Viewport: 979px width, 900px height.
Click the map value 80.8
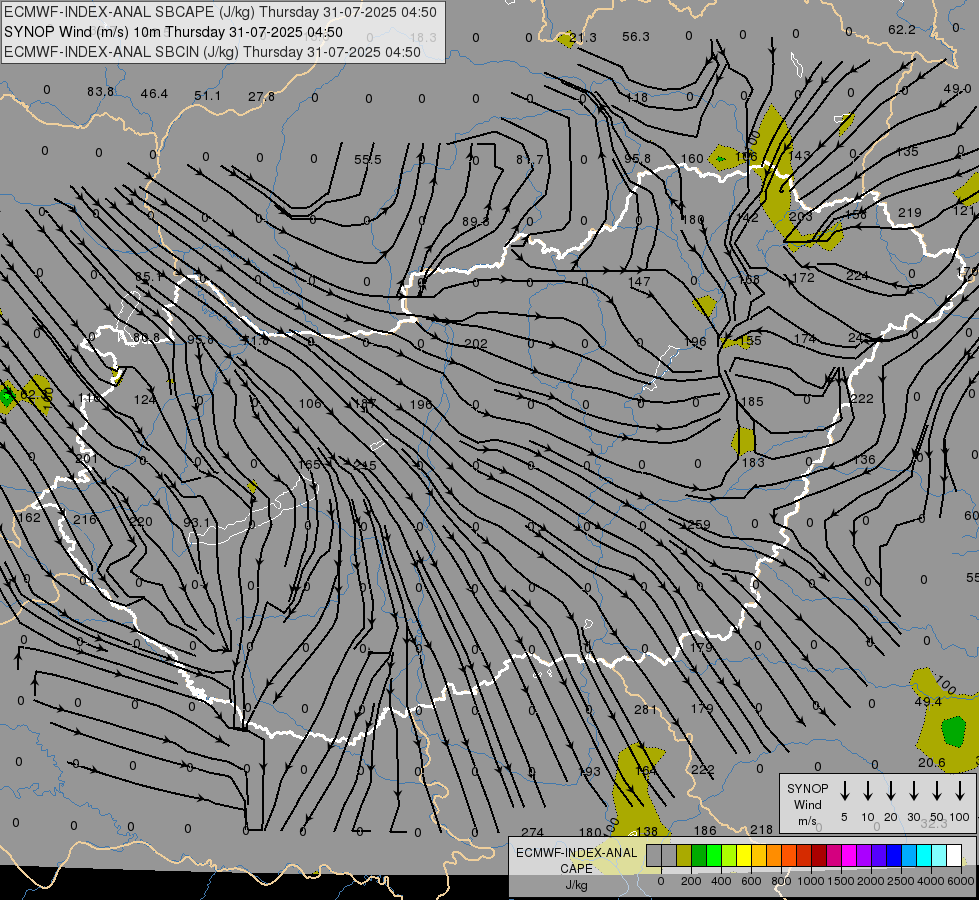tap(146, 339)
